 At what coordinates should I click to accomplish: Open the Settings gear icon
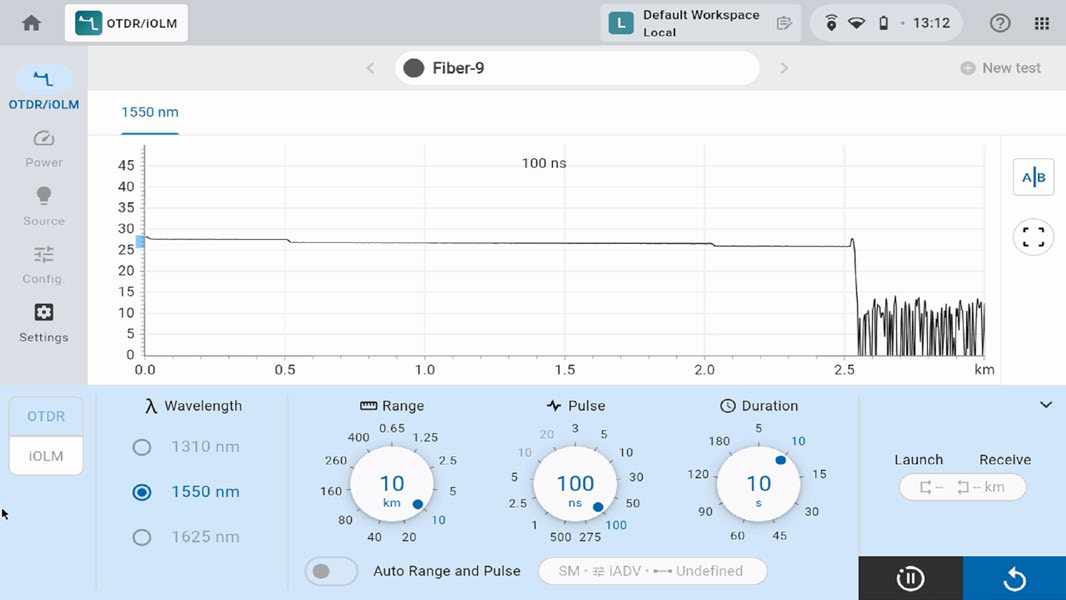[44, 312]
